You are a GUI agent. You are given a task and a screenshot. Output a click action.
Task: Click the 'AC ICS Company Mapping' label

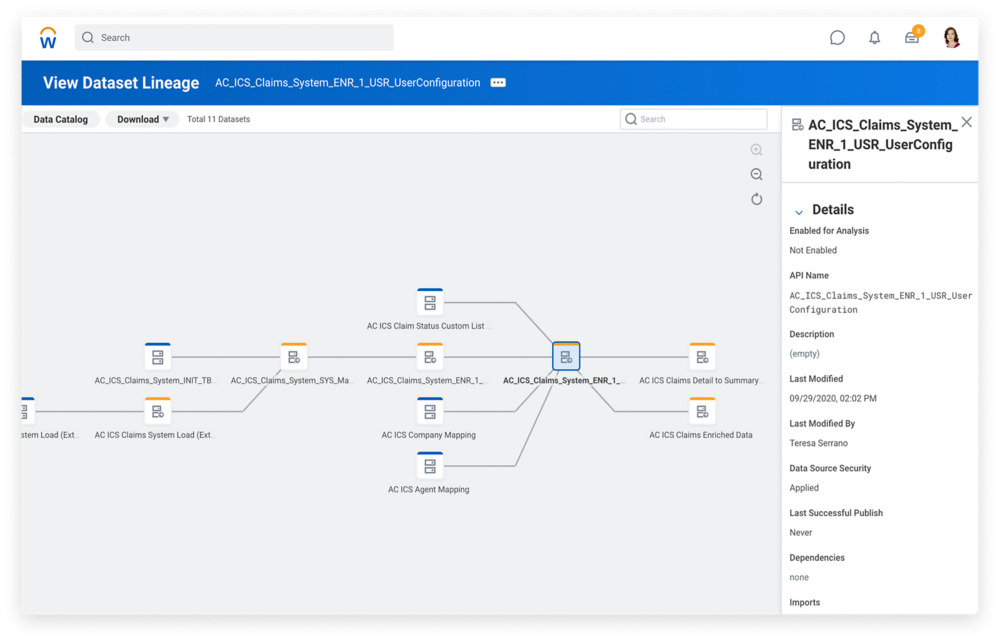[429, 435]
